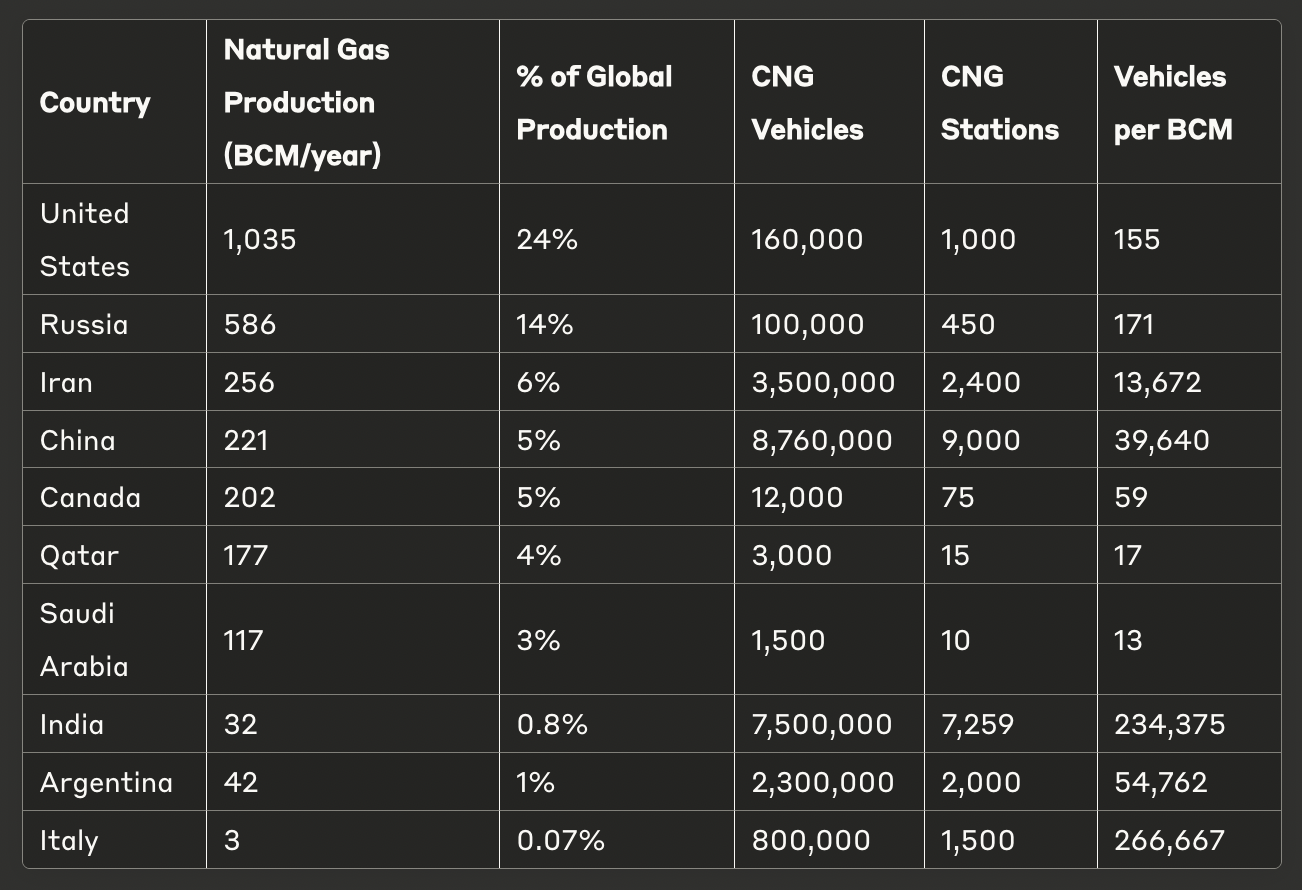Click Italy's 266,667 vehicles per BCM

coord(1169,841)
